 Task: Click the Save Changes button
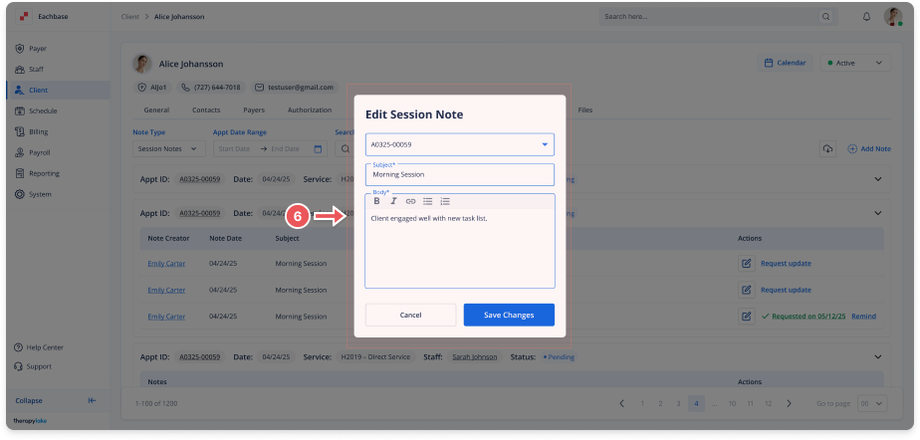click(x=508, y=315)
